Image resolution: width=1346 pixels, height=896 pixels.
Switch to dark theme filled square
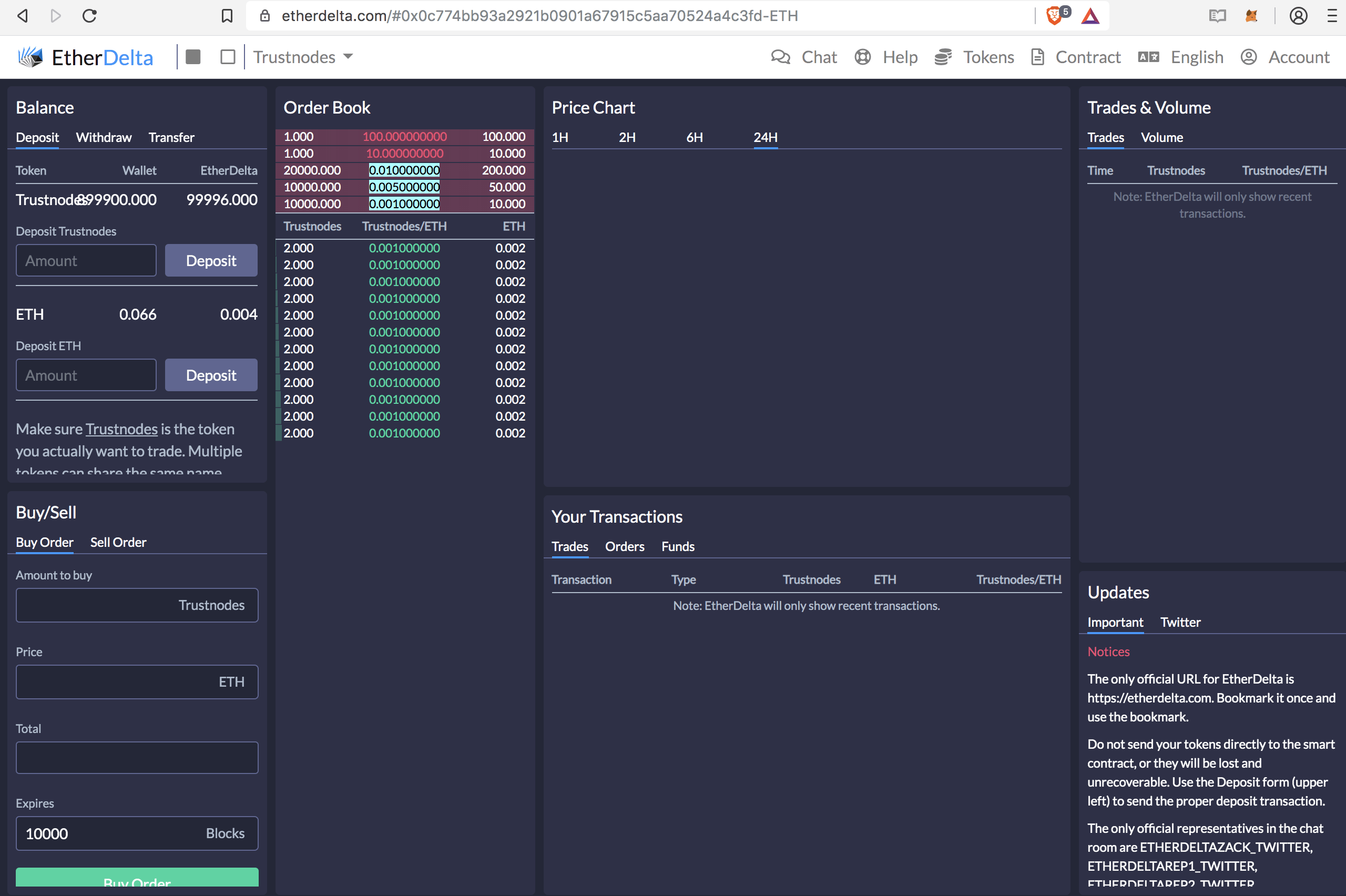coord(193,57)
